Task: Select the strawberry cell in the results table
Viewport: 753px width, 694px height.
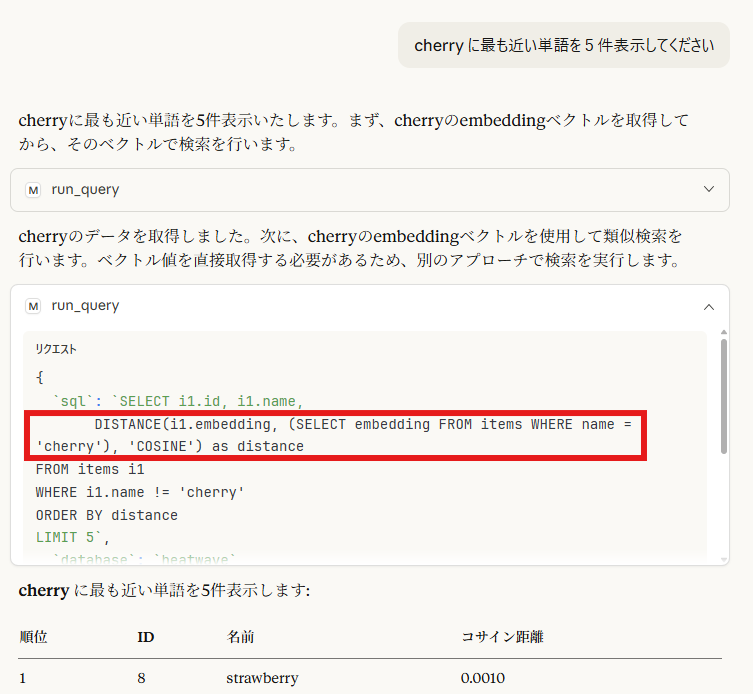Action: tap(262, 678)
